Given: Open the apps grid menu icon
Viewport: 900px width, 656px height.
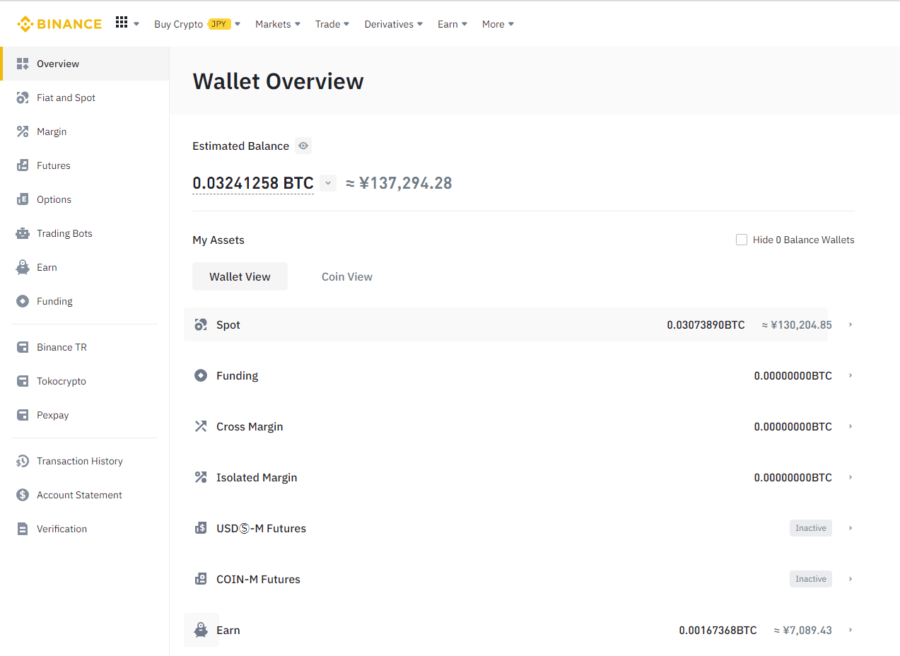Looking at the screenshot, I should coord(122,23).
